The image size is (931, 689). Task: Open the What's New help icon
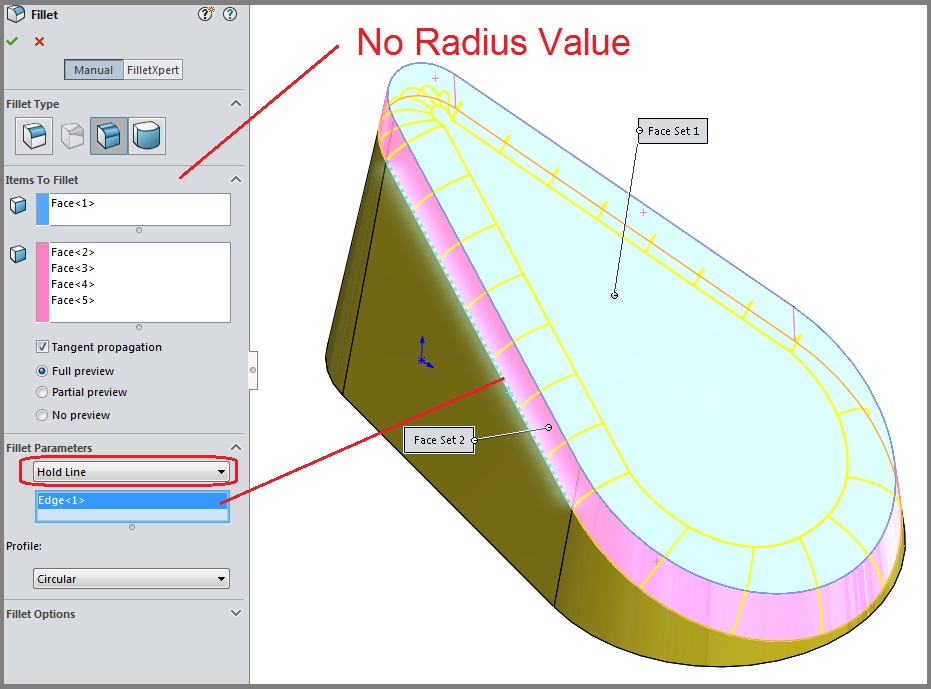click(x=205, y=14)
